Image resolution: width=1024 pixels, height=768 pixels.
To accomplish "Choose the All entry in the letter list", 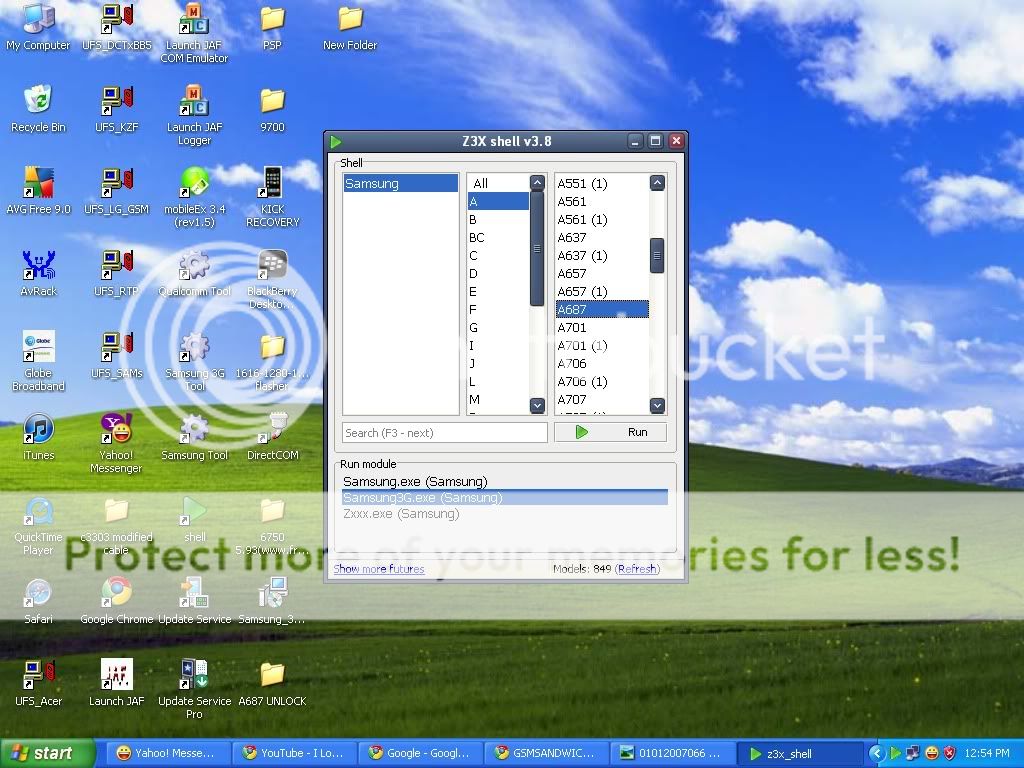I will 498,184.
